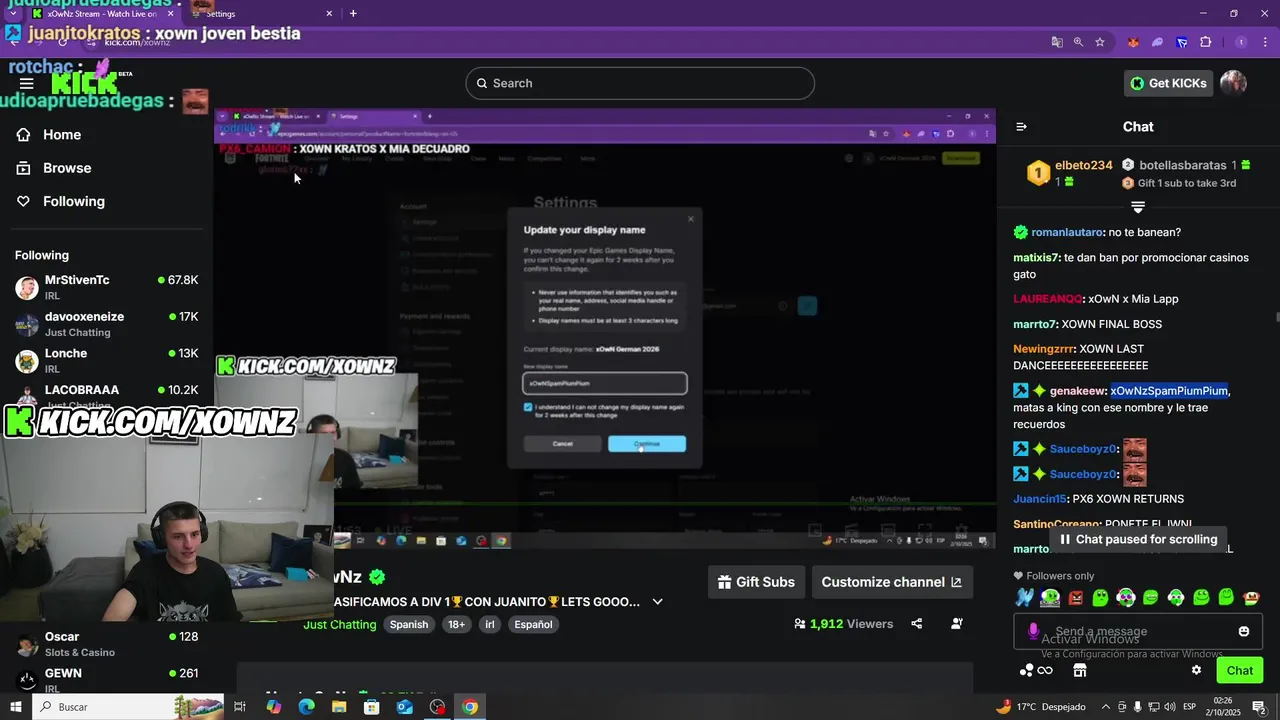Insert the red hat emote at row end
This screenshot has height=720, width=1280.
tap(1251, 598)
